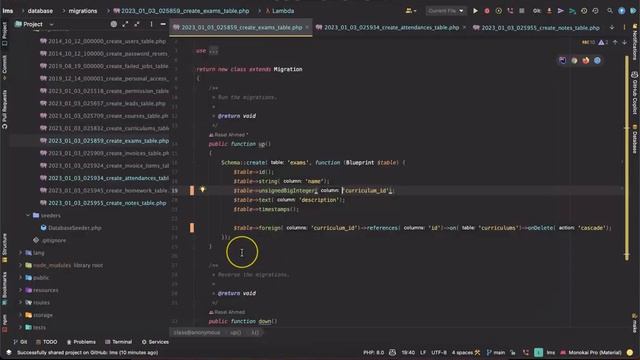Open .gitignore file in tree
640x360 pixels.
(50, 240)
